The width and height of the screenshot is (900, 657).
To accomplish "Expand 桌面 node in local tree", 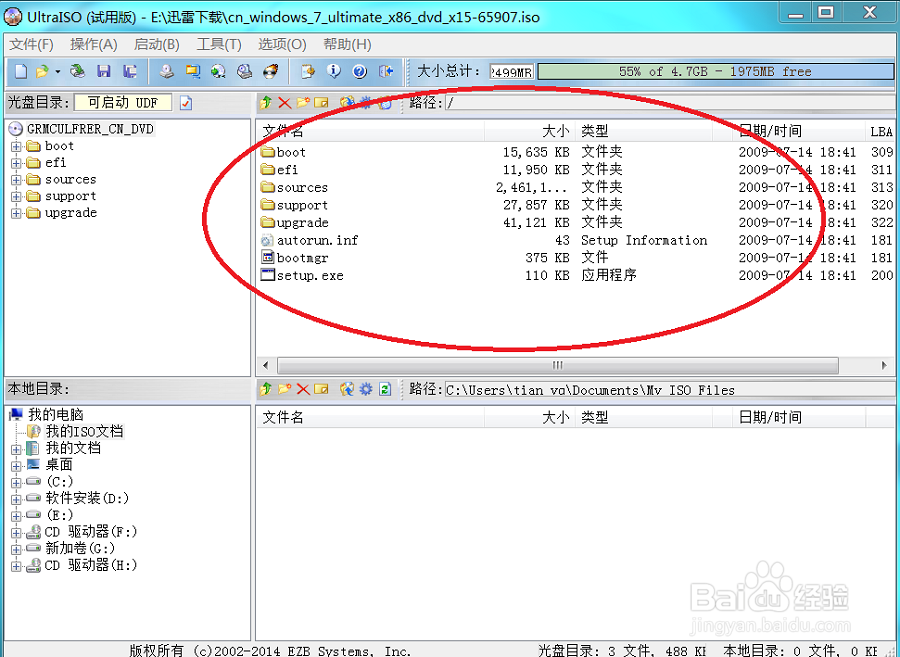I will click(x=16, y=465).
